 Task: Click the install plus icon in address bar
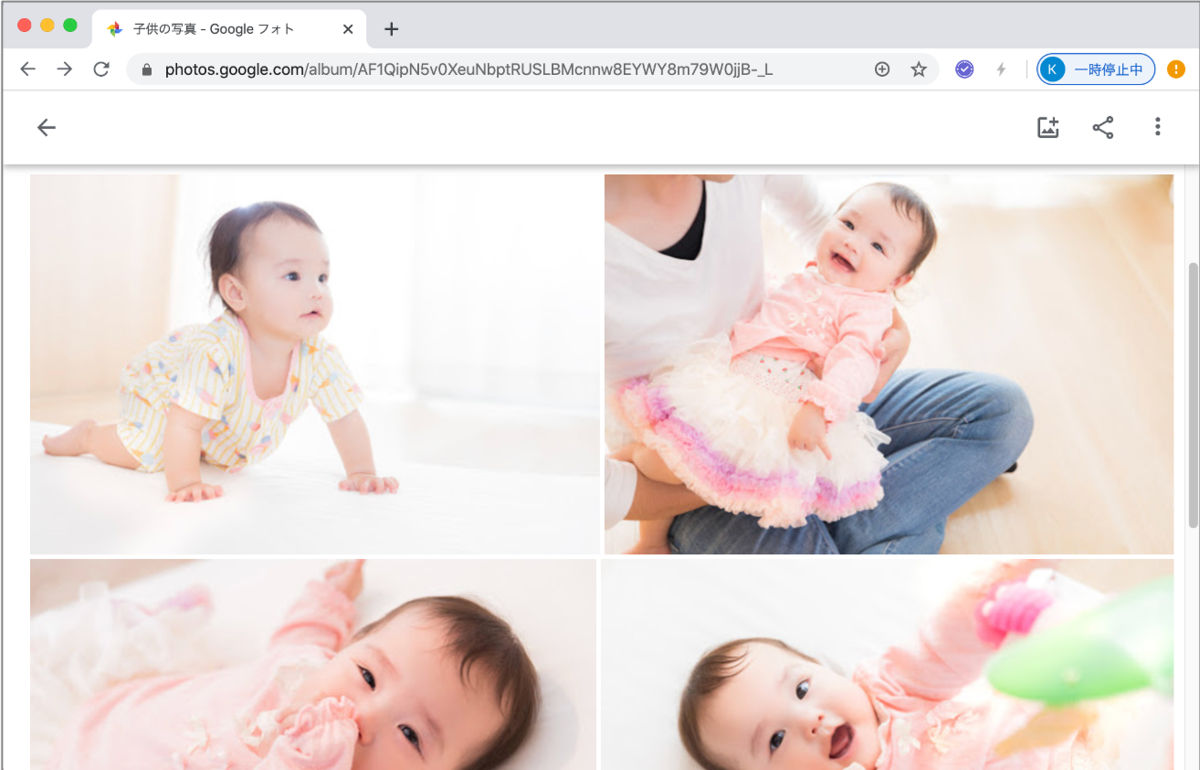click(x=882, y=69)
